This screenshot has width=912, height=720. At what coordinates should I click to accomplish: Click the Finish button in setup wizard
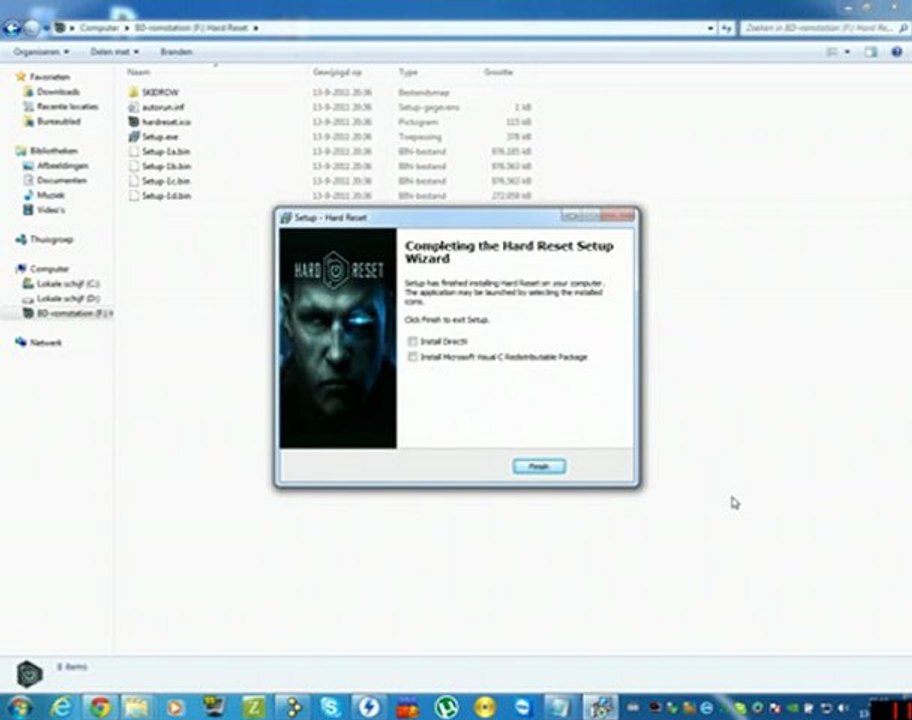pyautogui.click(x=539, y=466)
